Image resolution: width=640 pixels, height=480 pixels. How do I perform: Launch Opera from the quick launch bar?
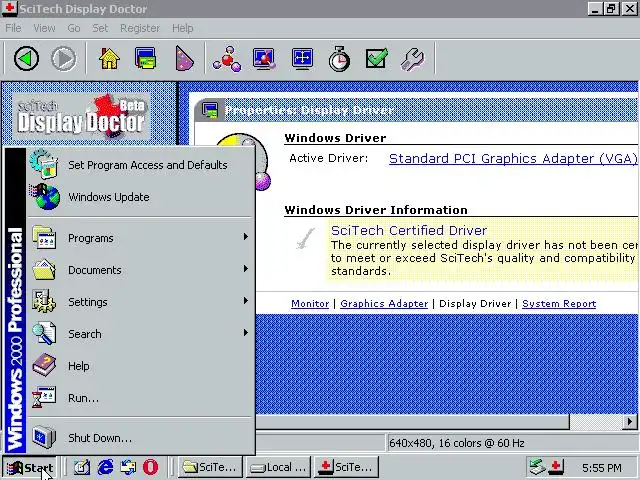[151, 467]
